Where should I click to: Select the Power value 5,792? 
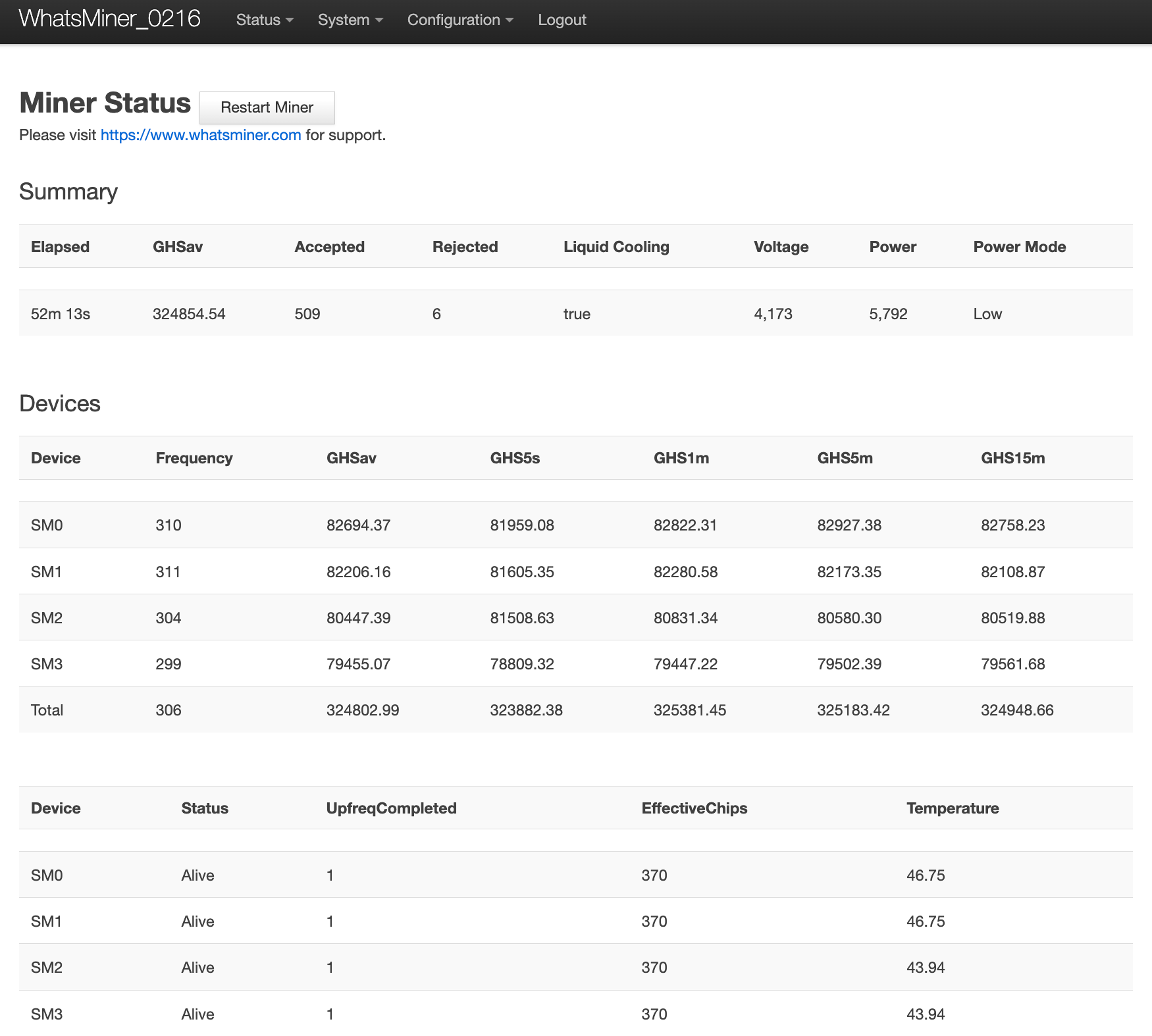click(888, 314)
